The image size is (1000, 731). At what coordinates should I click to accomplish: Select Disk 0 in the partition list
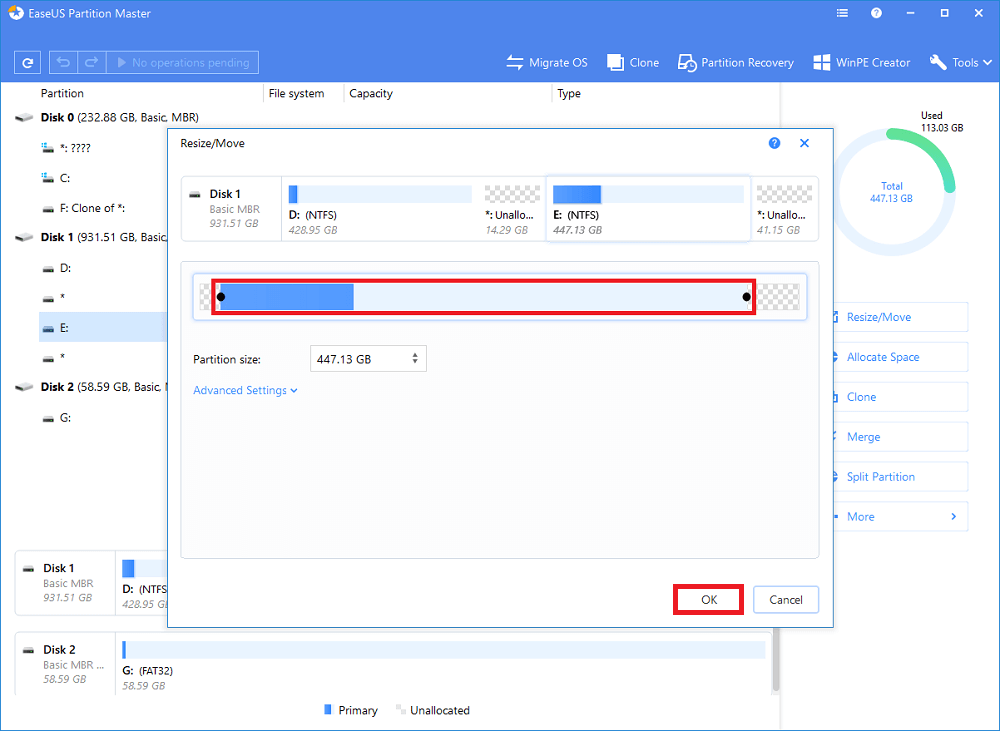click(x=120, y=117)
